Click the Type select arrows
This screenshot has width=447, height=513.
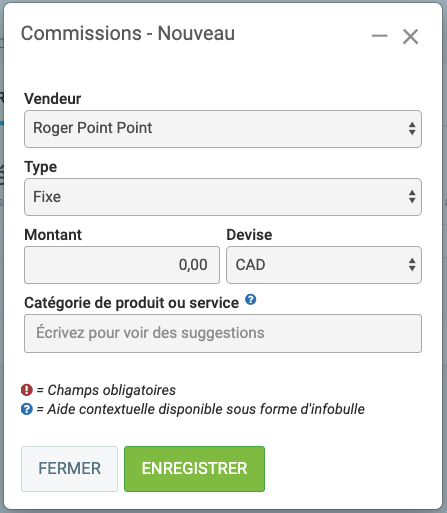coord(412,197)
